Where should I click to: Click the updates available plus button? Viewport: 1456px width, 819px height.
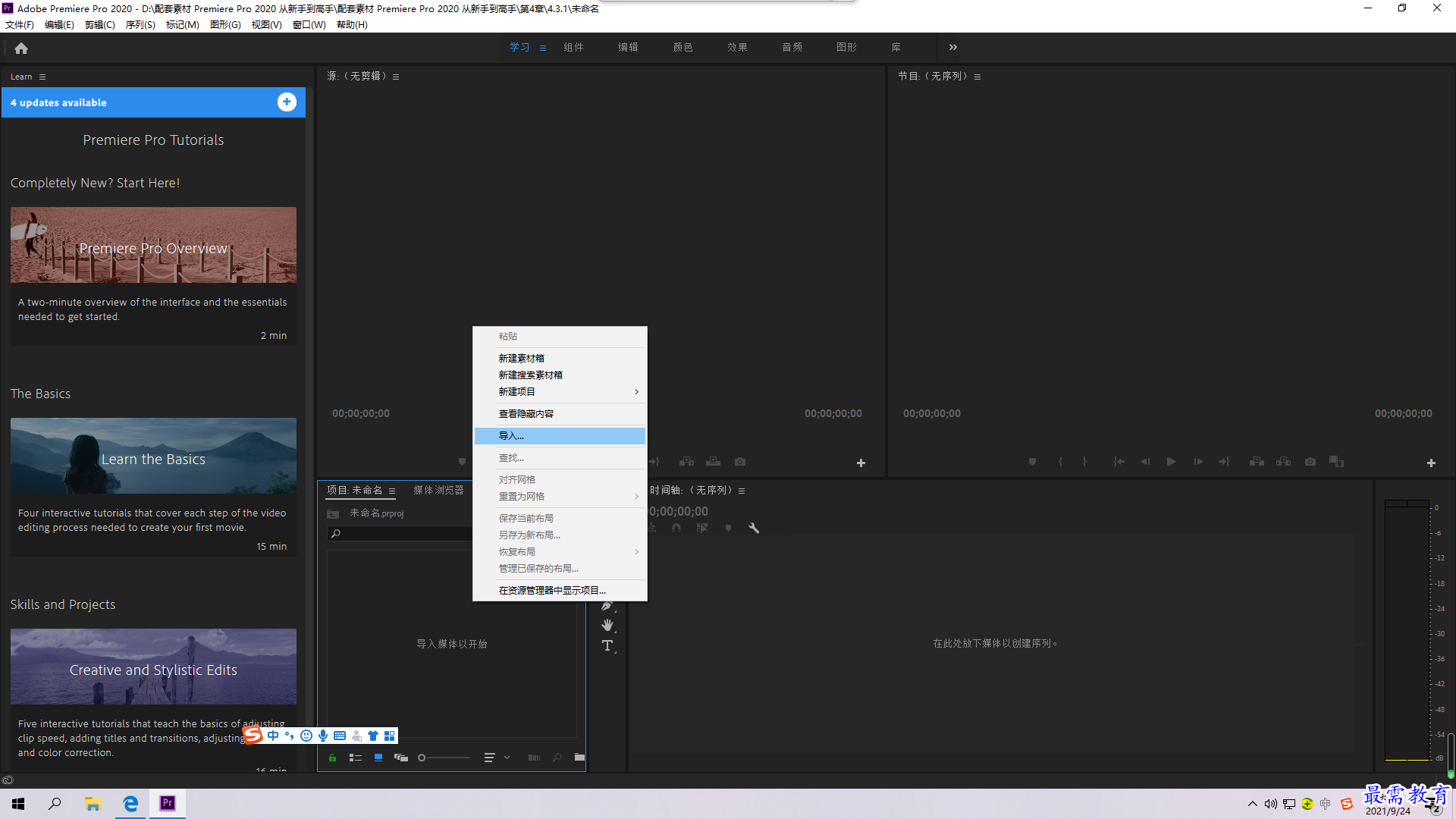point(287,102)
